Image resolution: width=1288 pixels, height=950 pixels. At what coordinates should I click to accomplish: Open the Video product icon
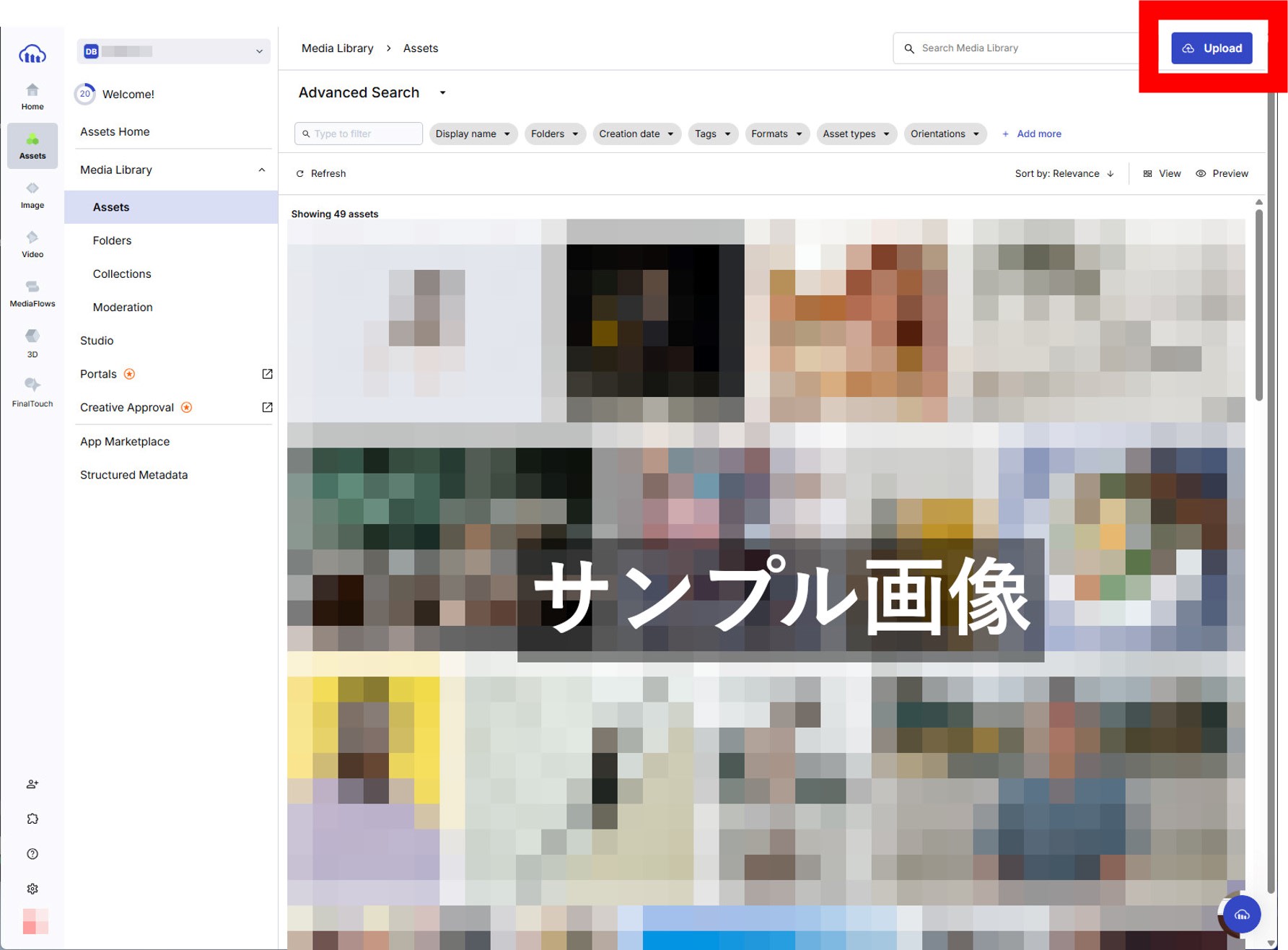32,244
